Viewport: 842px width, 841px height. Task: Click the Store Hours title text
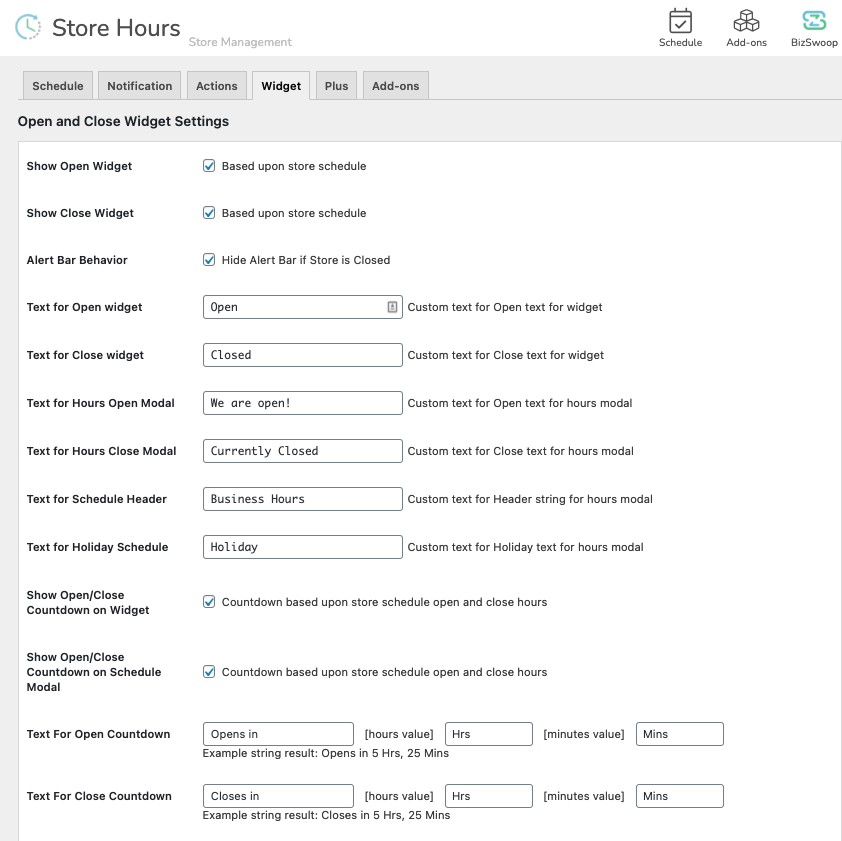point(116,28)
